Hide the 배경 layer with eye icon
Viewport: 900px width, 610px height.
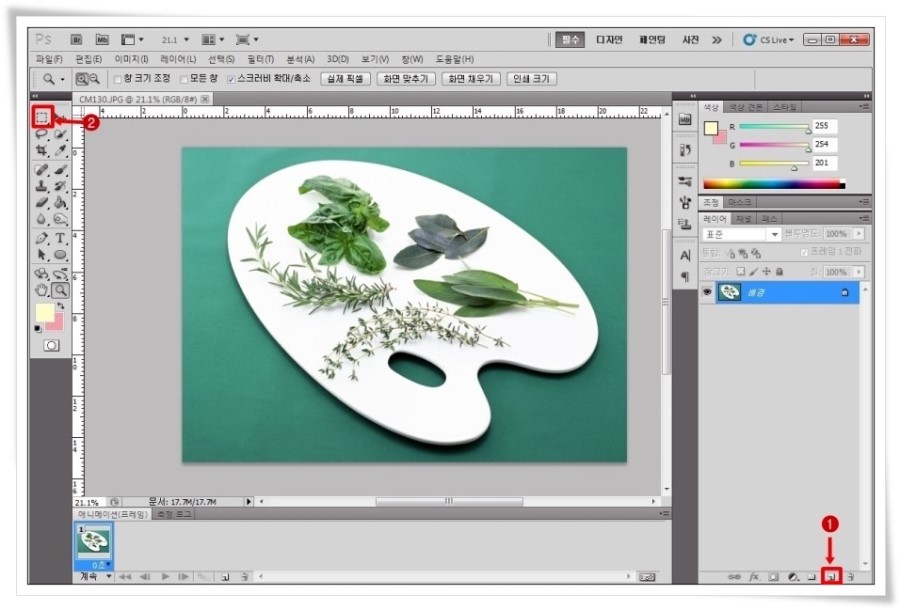click(x=707, y=292)
